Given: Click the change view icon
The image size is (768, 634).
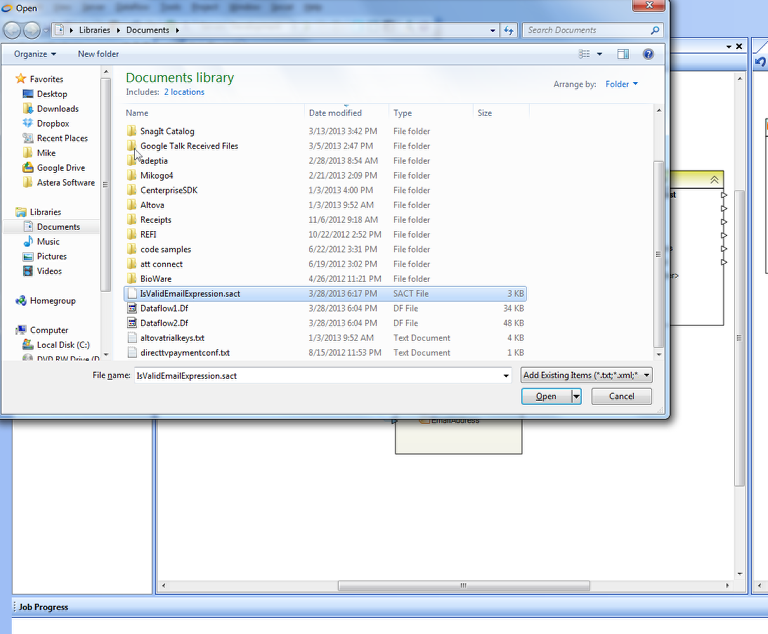Looking at the screenshot, I should tap(587, 54).
